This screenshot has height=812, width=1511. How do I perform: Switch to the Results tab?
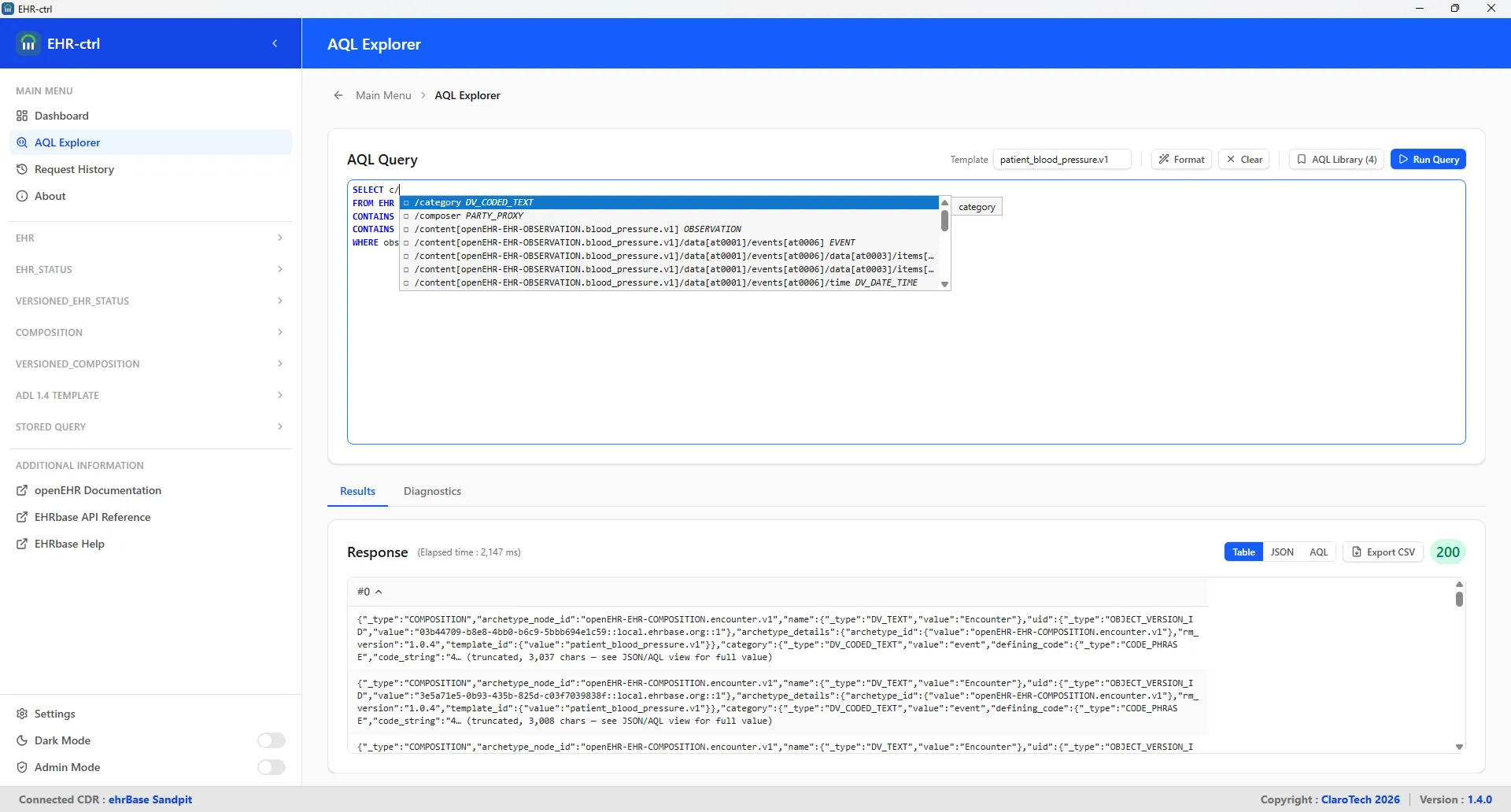(x=357, y=491)
